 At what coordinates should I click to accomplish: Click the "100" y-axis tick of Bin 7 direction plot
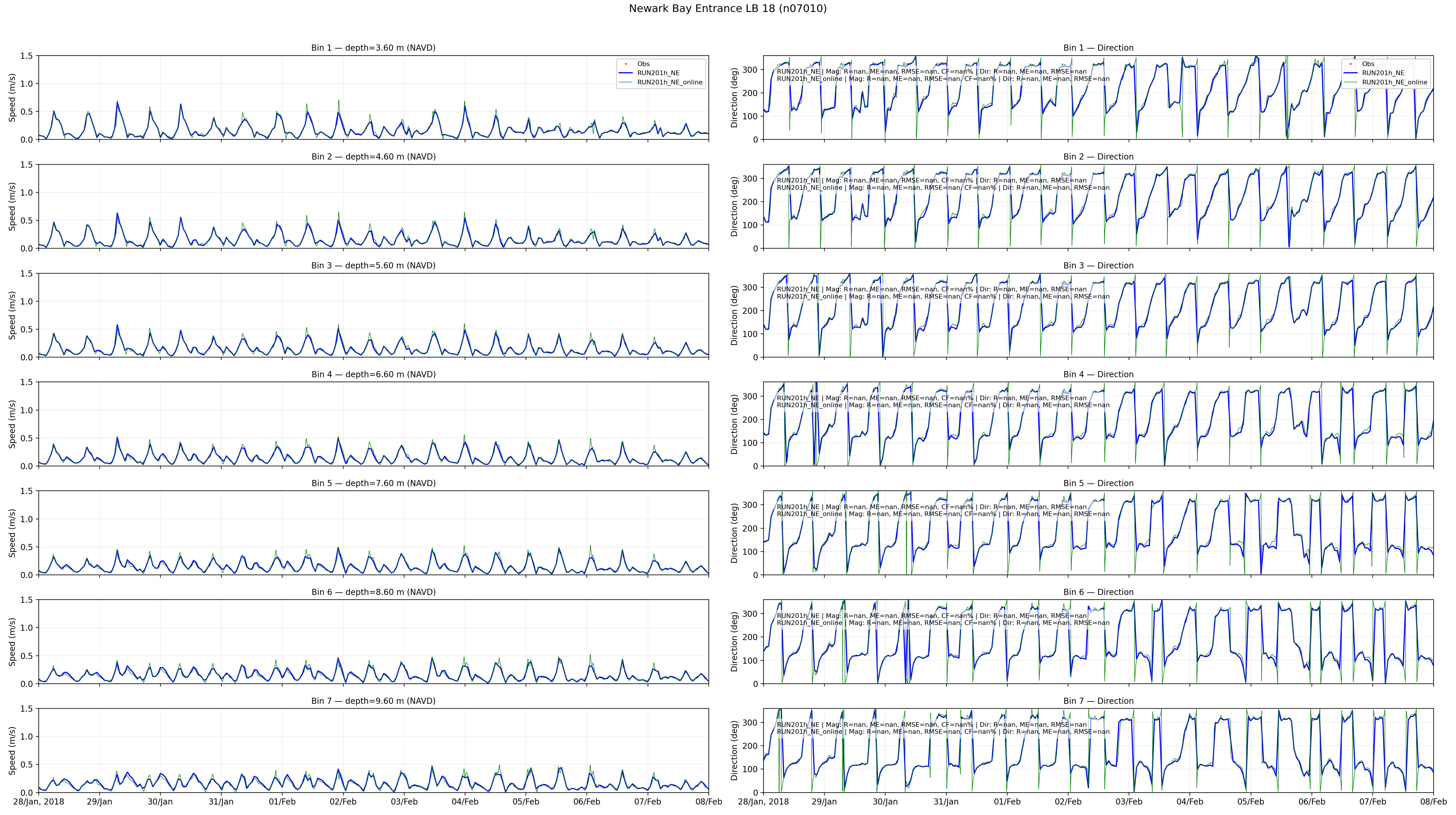tap(750, 769)
